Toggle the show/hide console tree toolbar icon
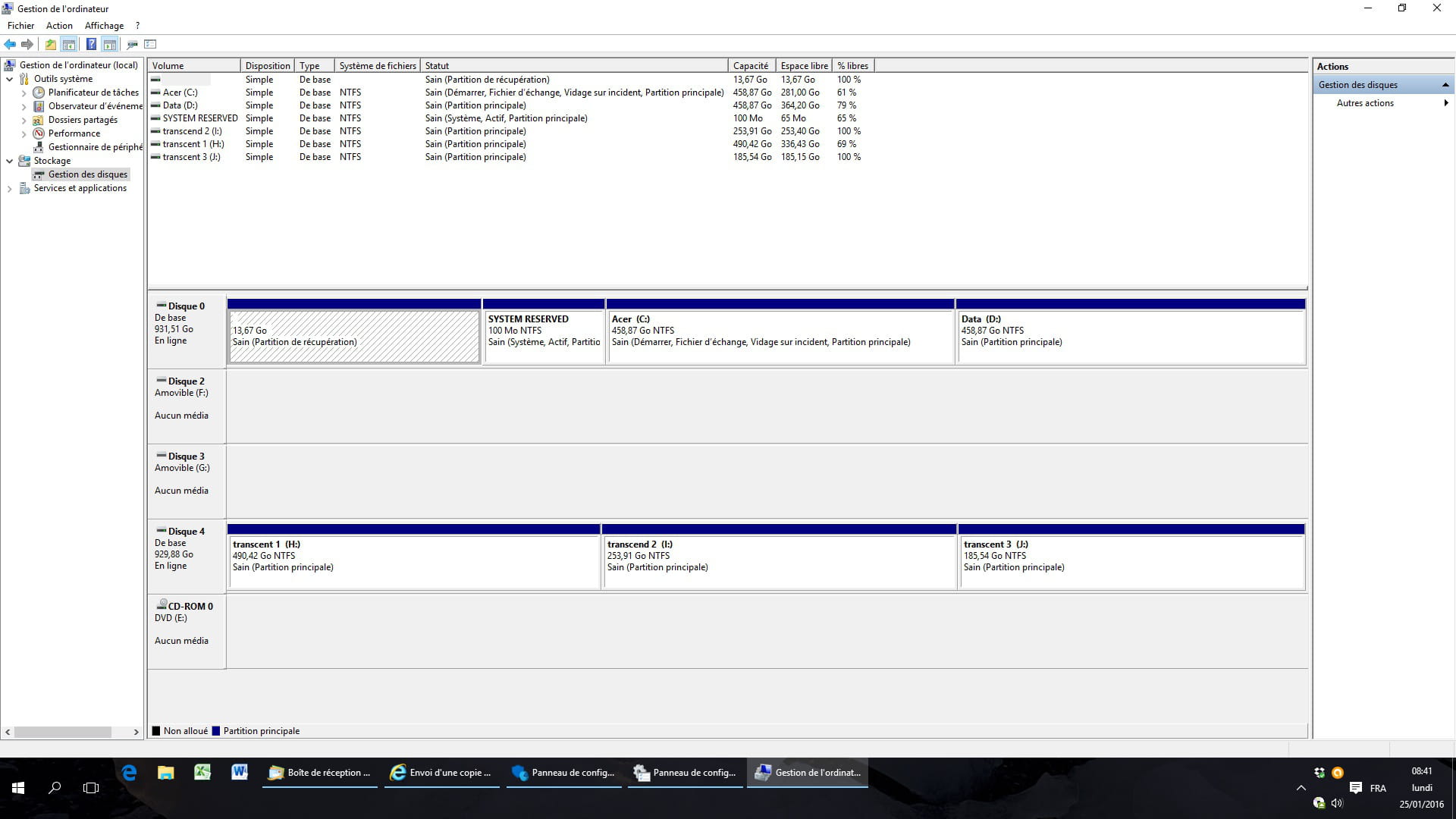Image resolution: width=1456 pixels, height=819 pixels. [69, 44]
